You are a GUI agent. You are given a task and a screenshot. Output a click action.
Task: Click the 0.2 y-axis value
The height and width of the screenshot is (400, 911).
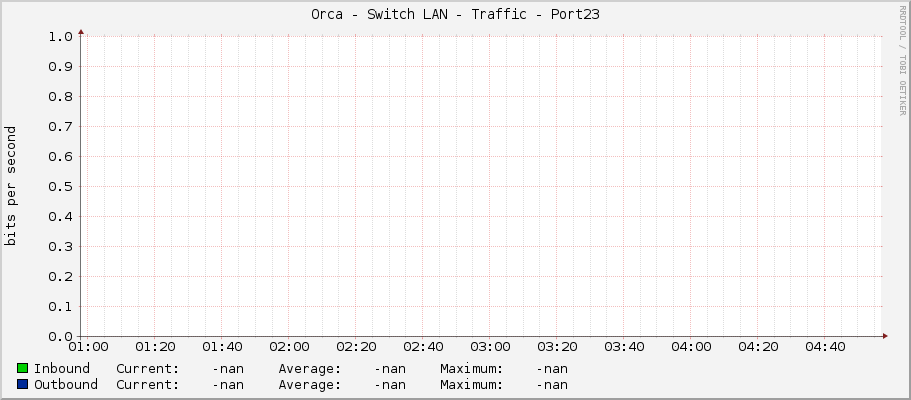pos(60,276)
